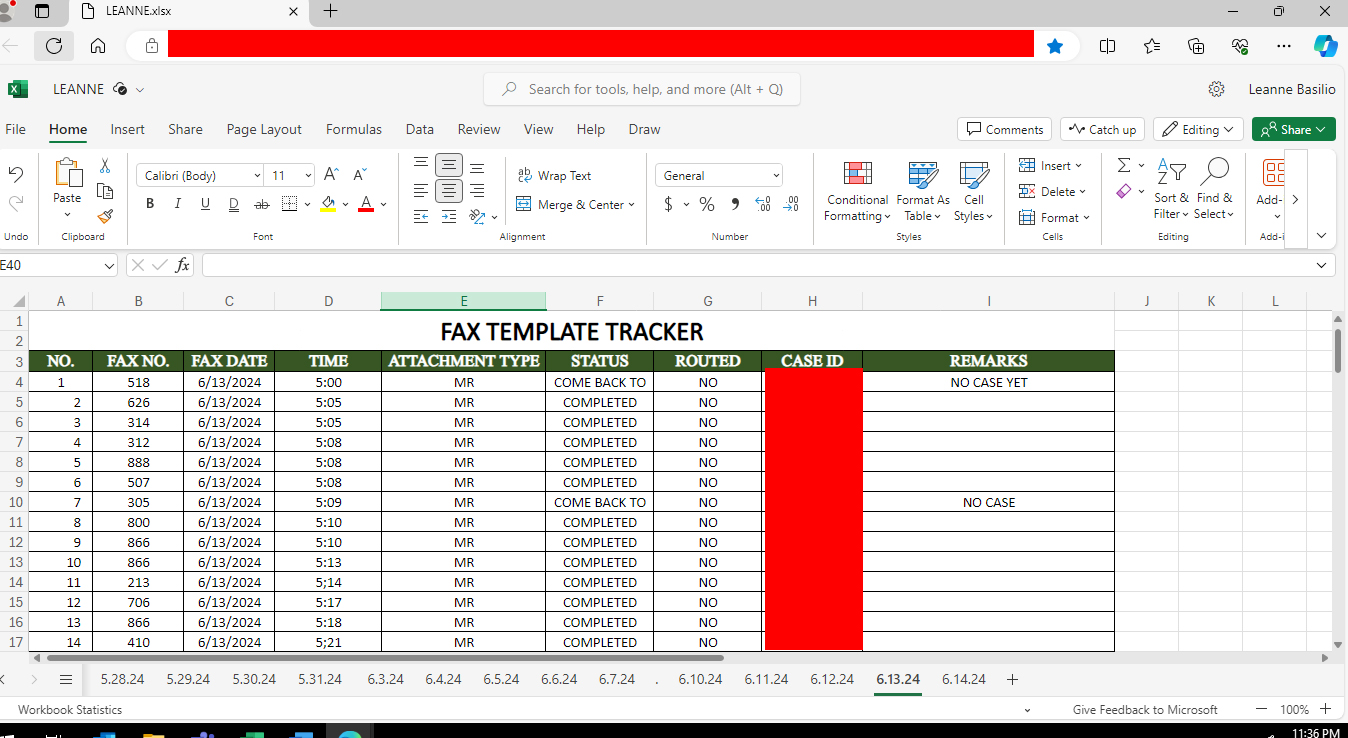Image resolution: width=1348 pixels, height=738 pixels.
Task: Decrease font size with the smaller A
Action: pyautogui.click(x=360, y=175)
